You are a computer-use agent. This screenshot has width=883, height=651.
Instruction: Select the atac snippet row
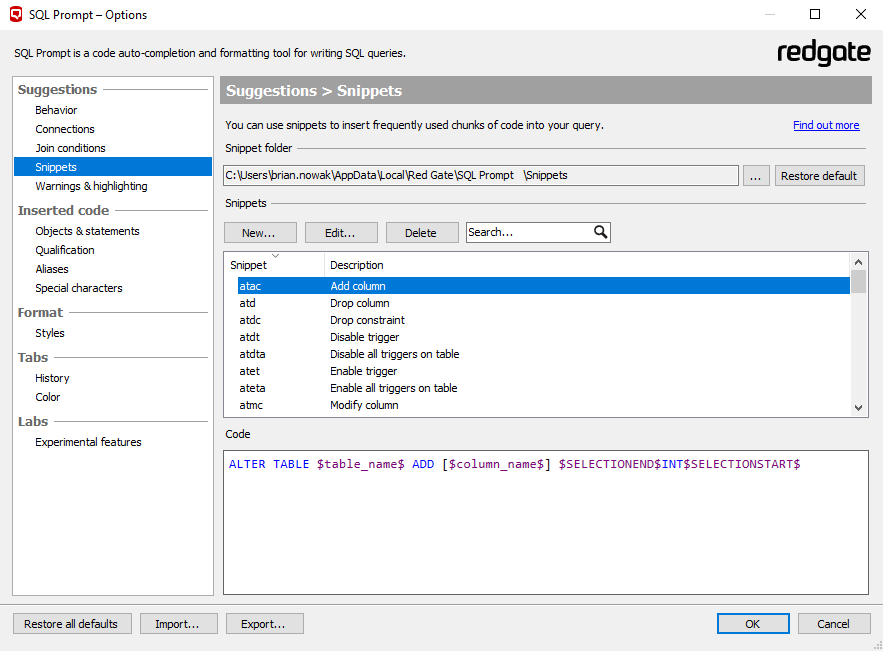[543, 286]
